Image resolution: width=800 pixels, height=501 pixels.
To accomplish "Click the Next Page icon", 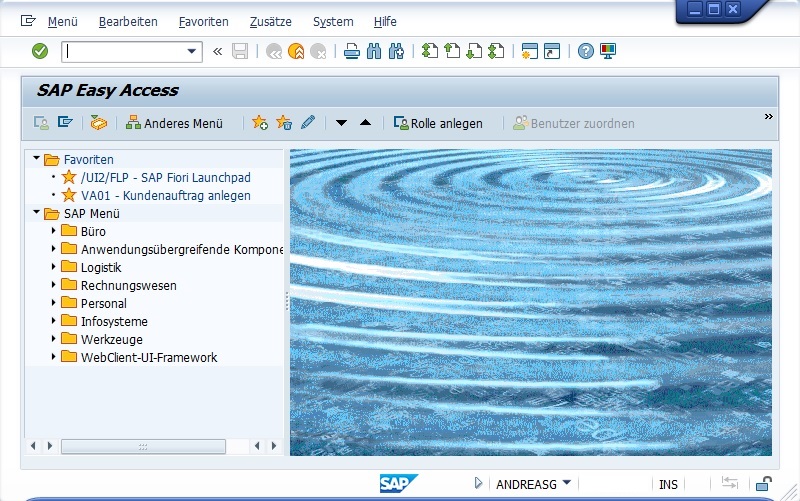I will 474,51.
